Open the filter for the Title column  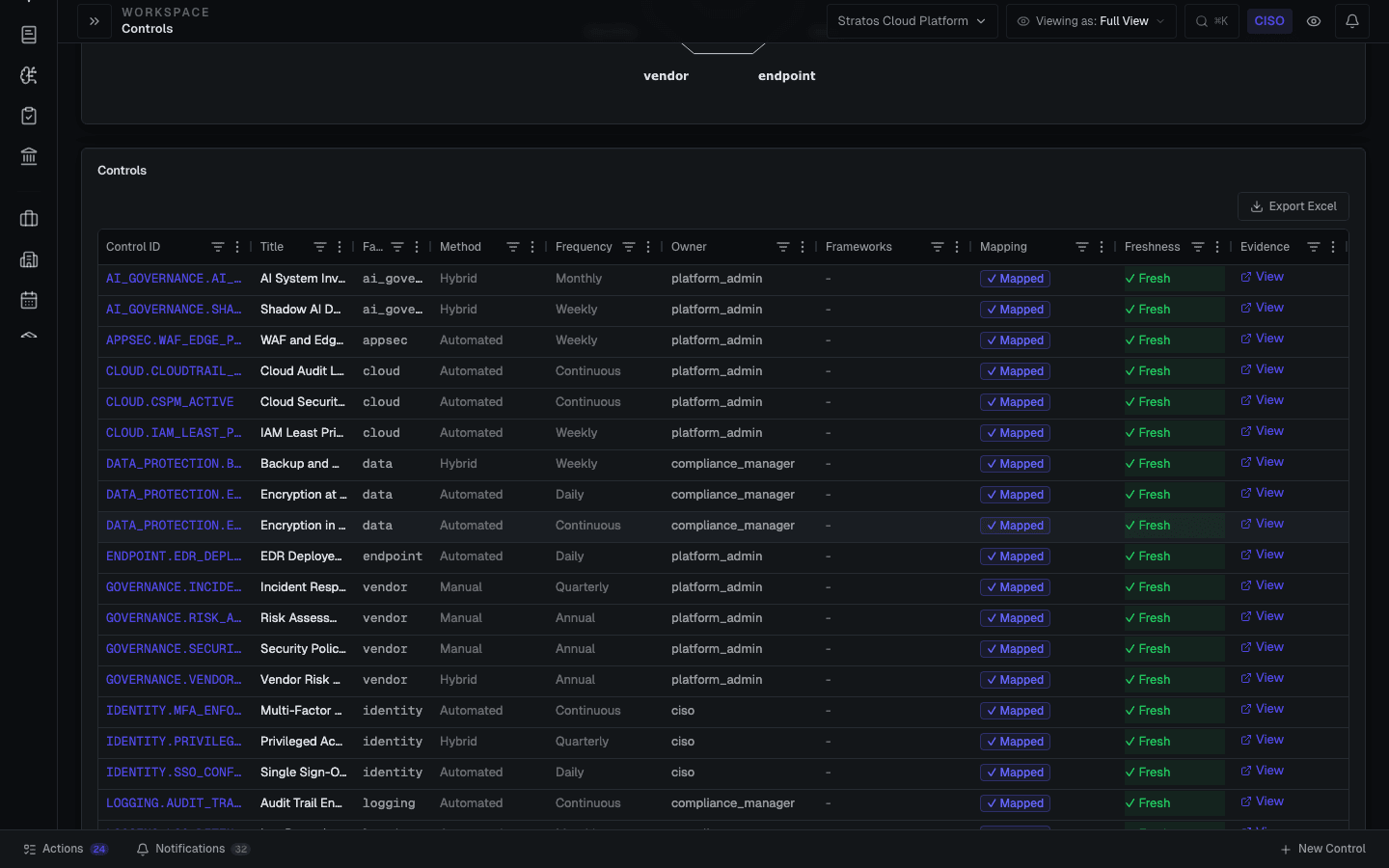point(320,247)
